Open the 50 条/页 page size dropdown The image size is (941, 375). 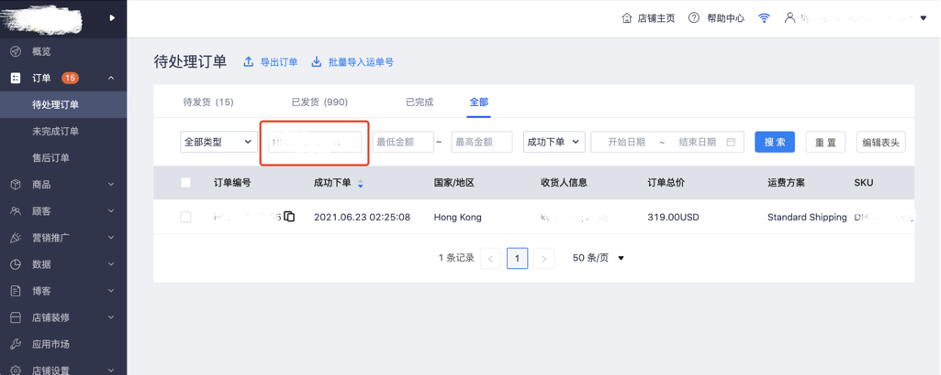(x=599, y=258)
